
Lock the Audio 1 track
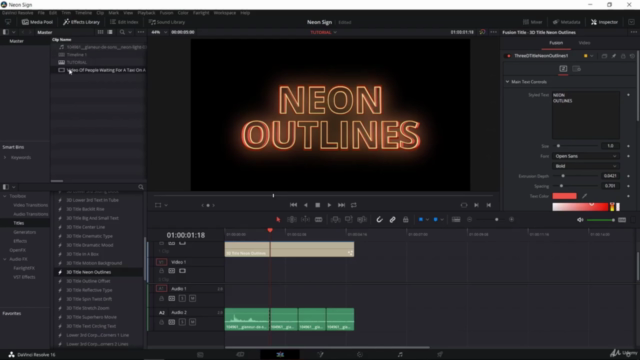point(162,298)
